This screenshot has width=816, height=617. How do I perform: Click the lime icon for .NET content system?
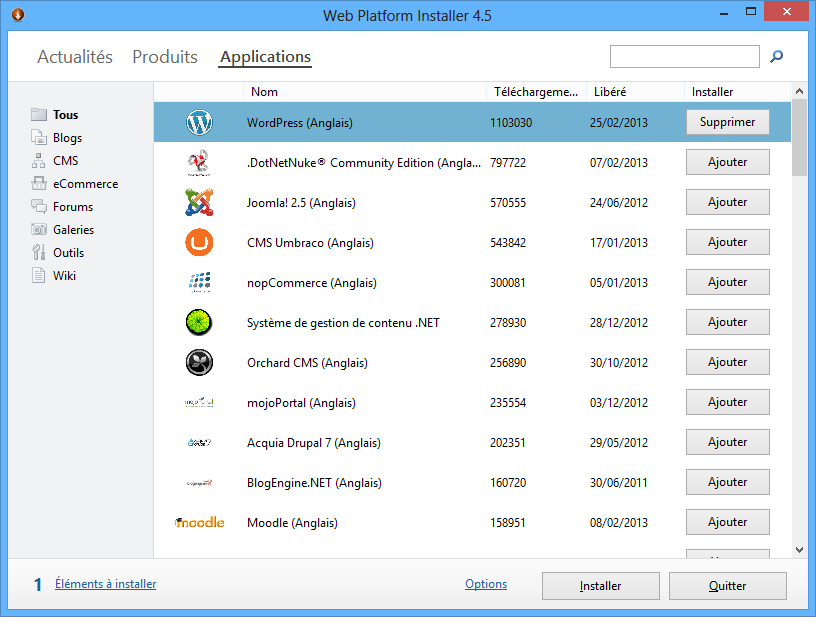point(199,322)
